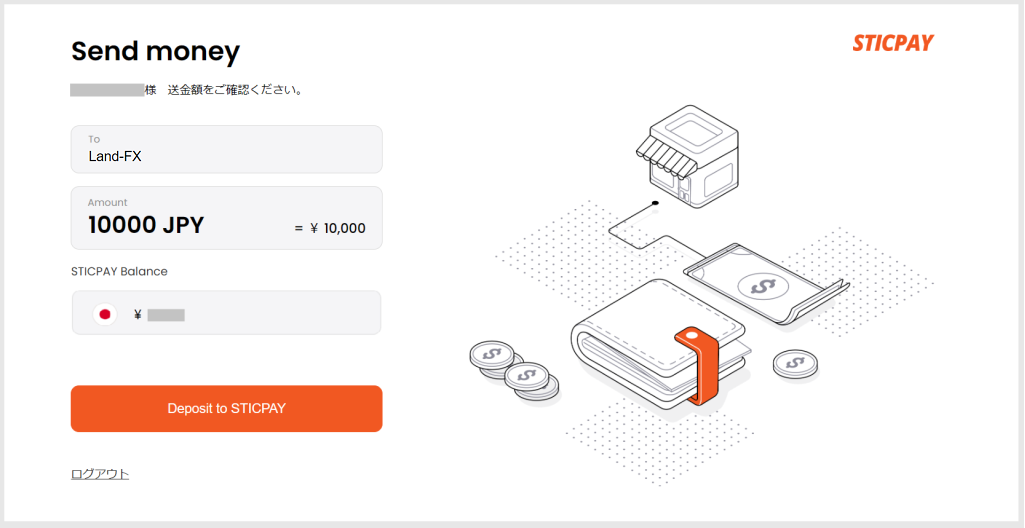The image size is (1025, 528).
Task: Select the Amount field with 10000 JPY
Action: (226, 218)
